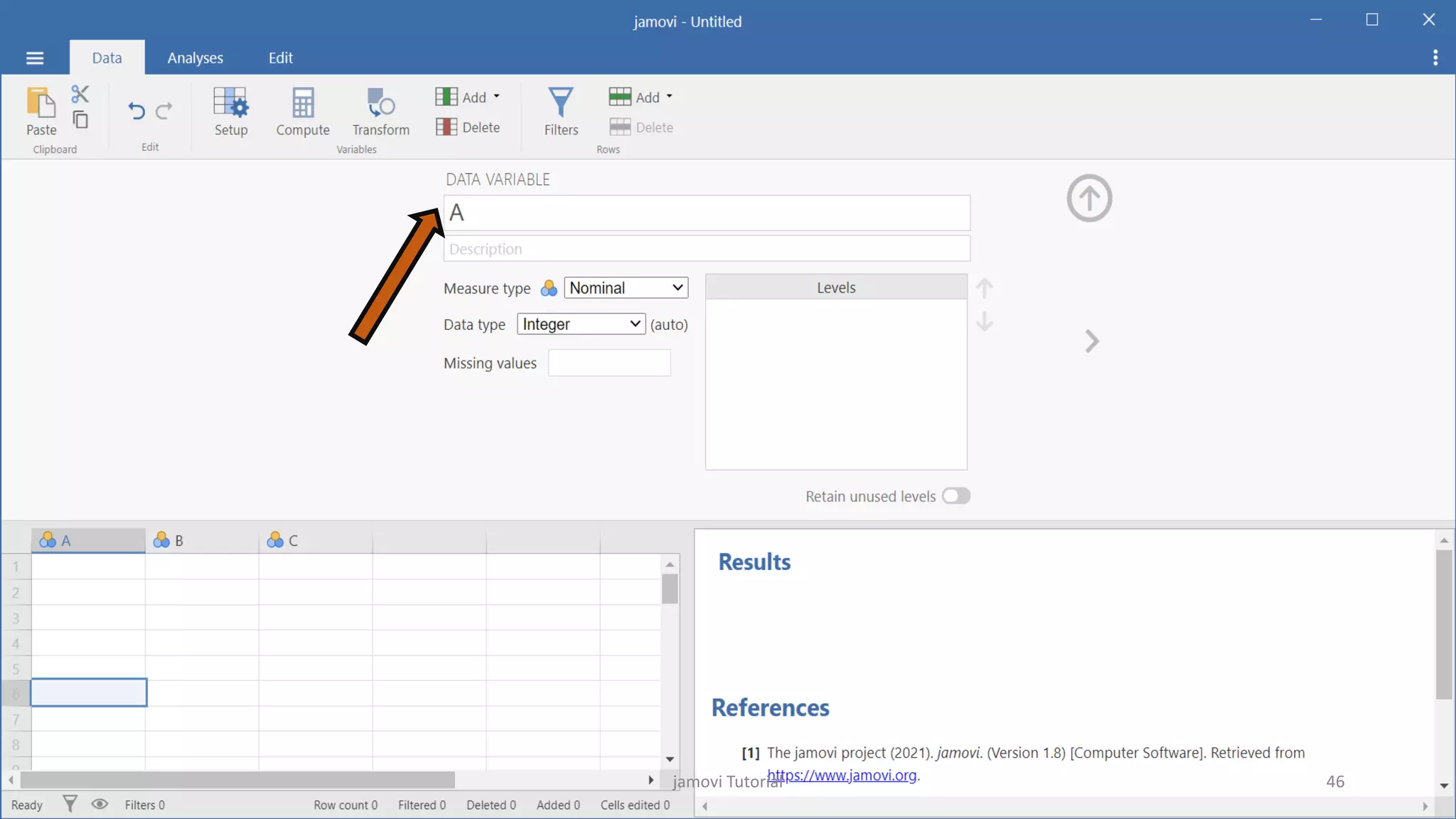
Task: Close the variable editor with up-arrow circle
Action: coord(1089,198)
